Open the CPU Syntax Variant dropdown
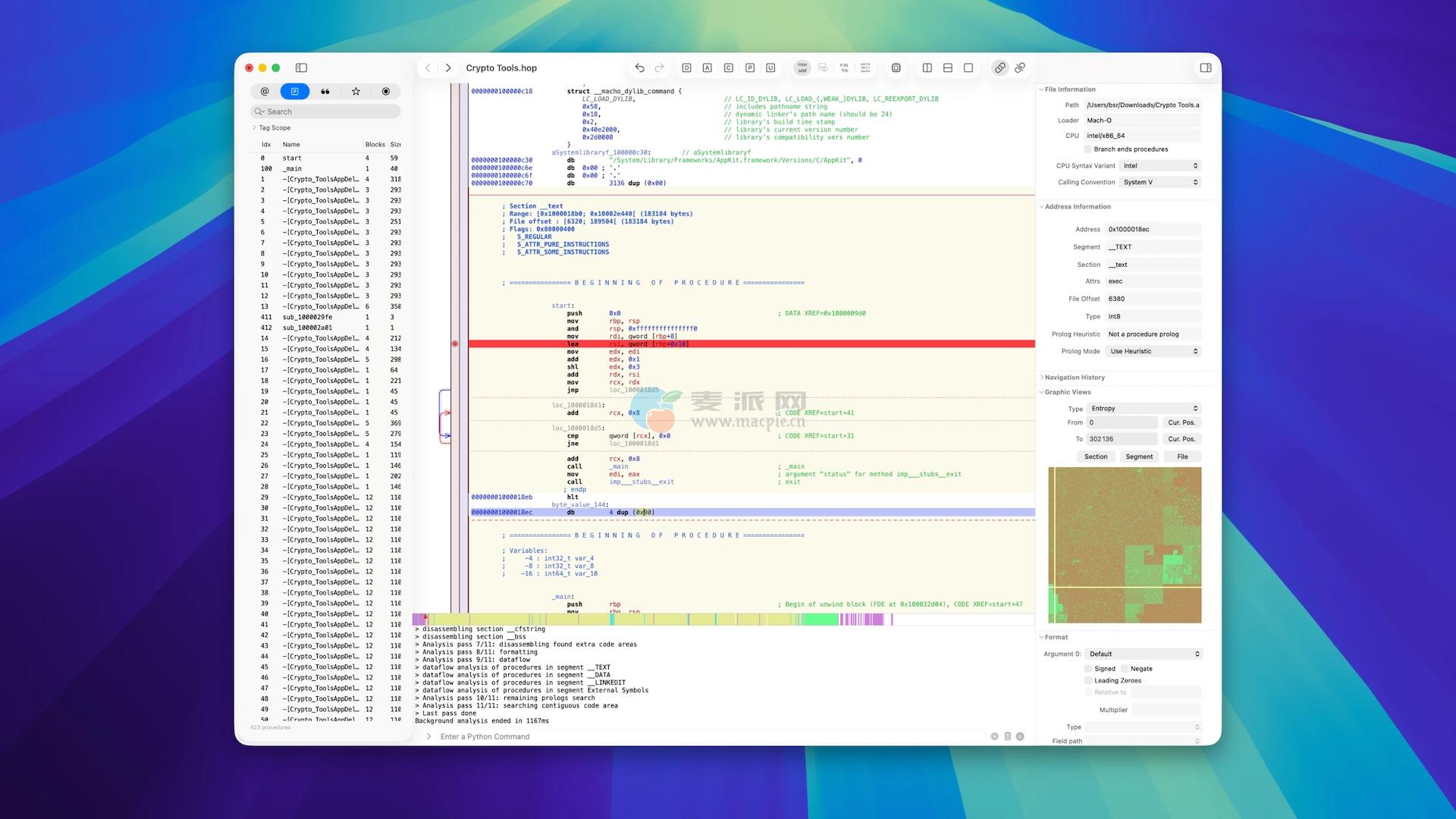The image size is (1456, 819). (x=1160, y=166)
